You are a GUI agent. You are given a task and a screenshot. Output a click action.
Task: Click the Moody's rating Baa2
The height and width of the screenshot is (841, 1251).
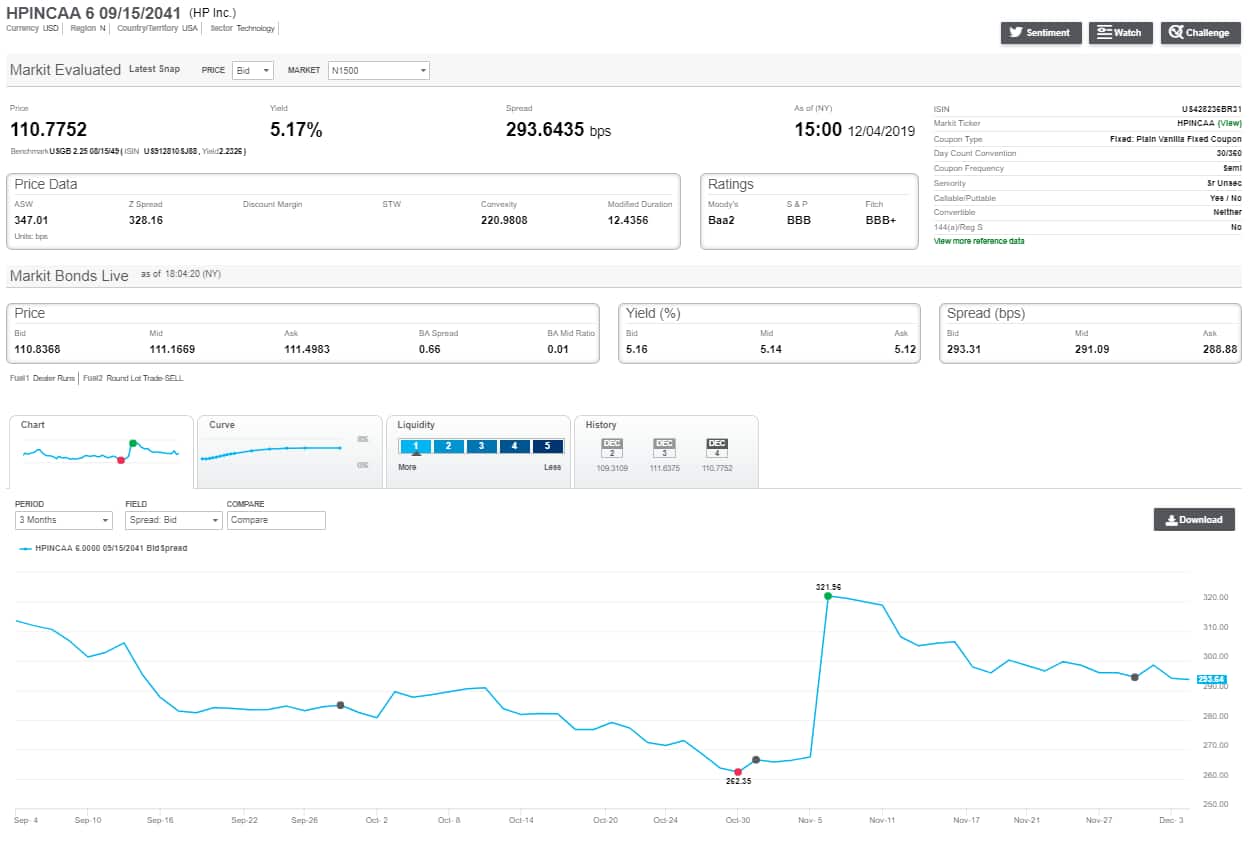coord(722,220)
